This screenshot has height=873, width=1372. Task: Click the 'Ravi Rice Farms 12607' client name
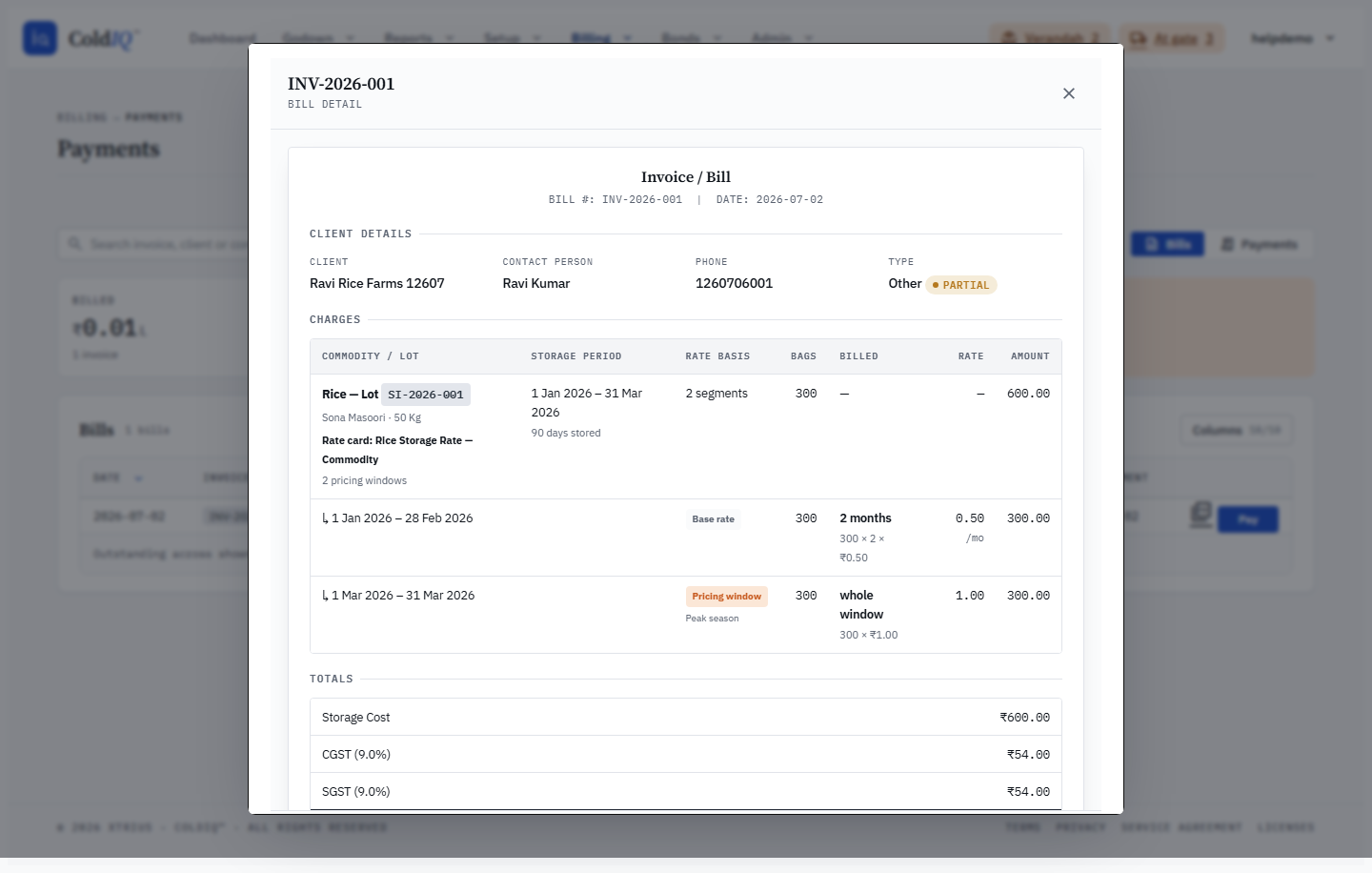pyautogui.click(x=377, y=283)
